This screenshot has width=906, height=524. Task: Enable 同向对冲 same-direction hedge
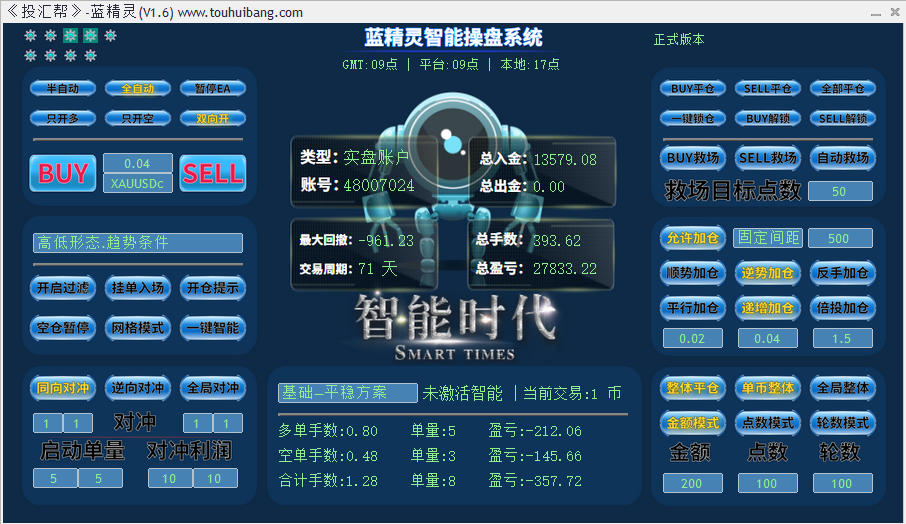tap(62, 388)
